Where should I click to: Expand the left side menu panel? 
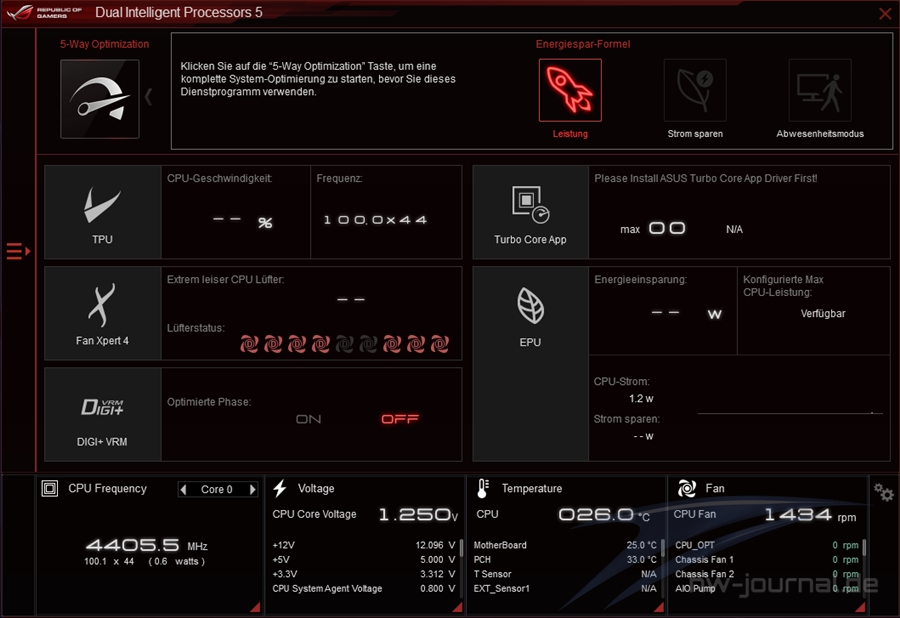pyautogui.click(x=18, y=251)
